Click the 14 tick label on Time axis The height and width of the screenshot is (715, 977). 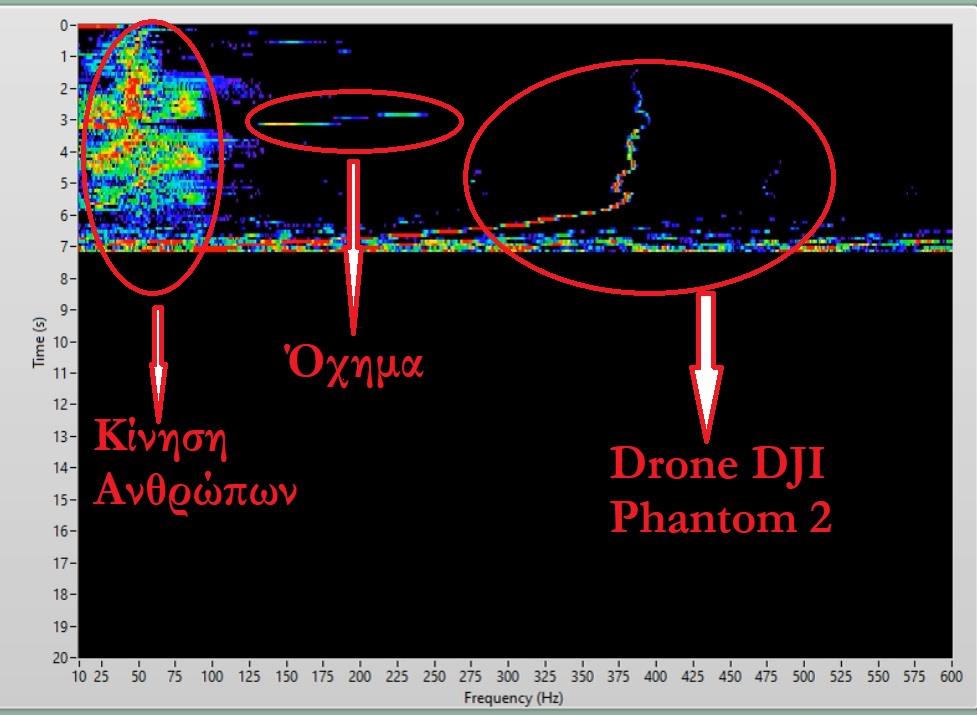pos(61,468)
